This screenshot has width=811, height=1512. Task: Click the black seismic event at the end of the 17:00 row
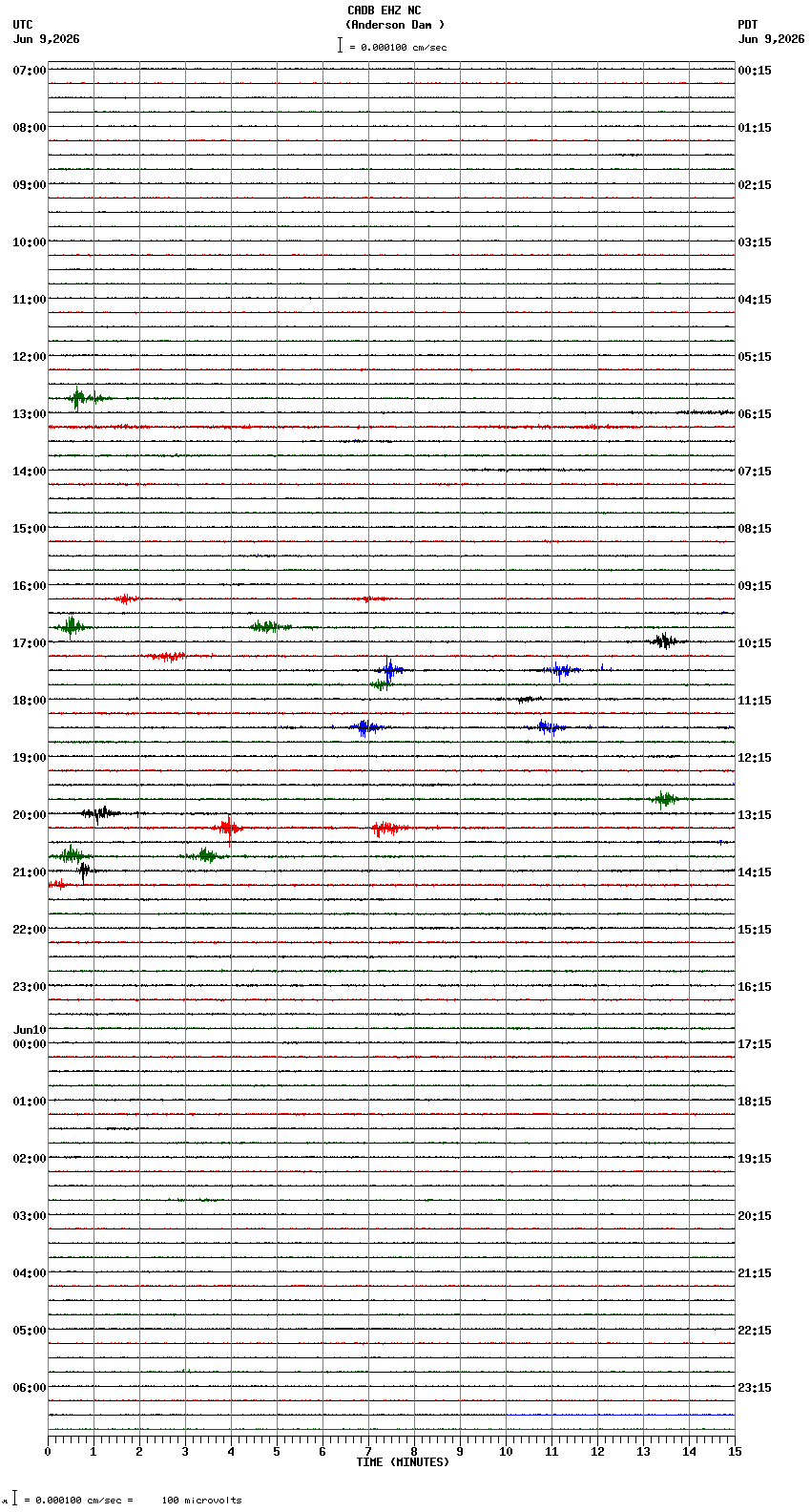point(665,640)
